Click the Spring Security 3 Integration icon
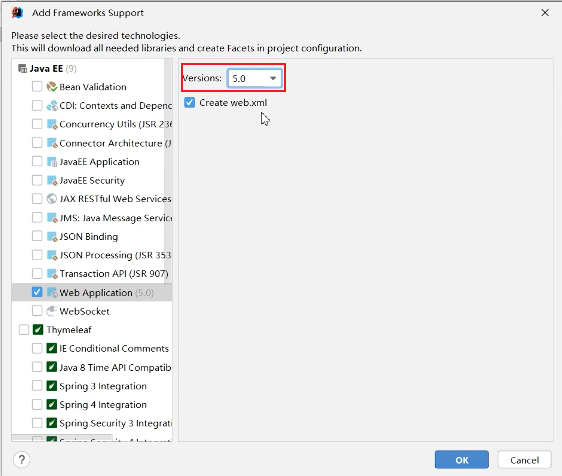 click(52, 423)
